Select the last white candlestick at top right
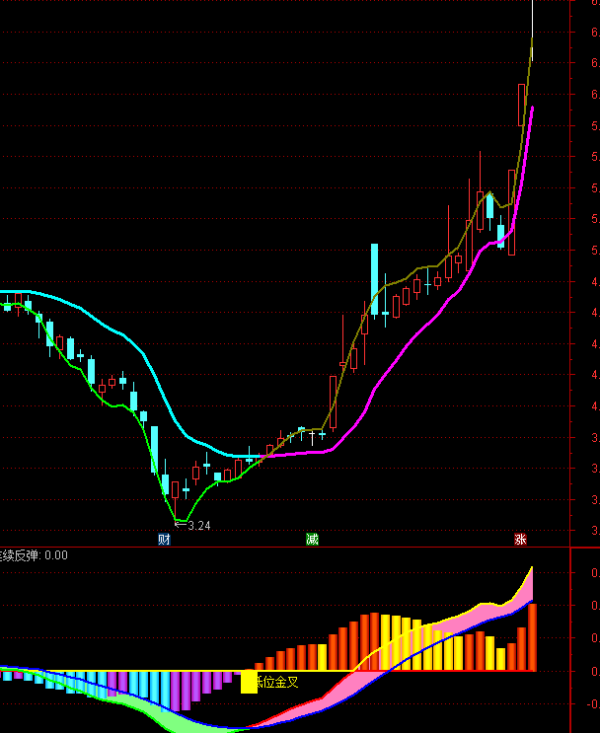Image resolution: width=600 pixels, height=733 pixels. (x=533, y=30)
